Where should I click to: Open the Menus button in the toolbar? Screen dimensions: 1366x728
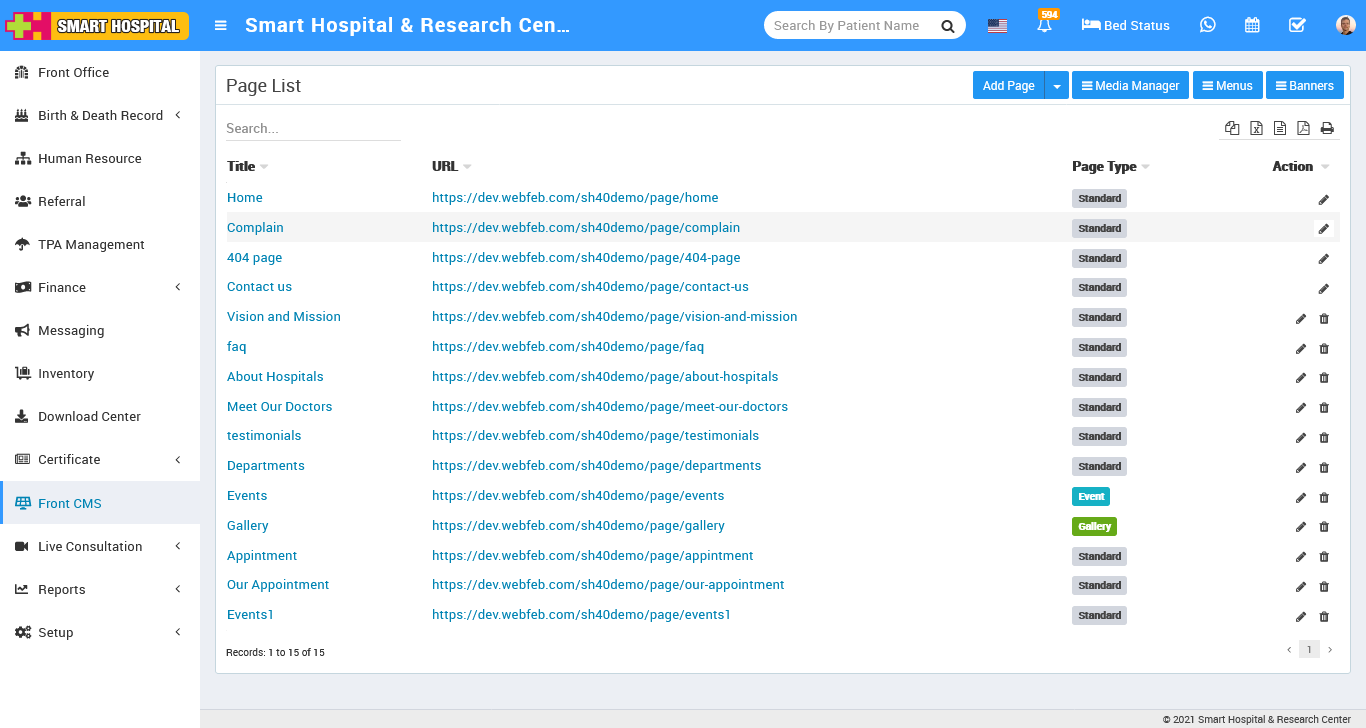1227,85
